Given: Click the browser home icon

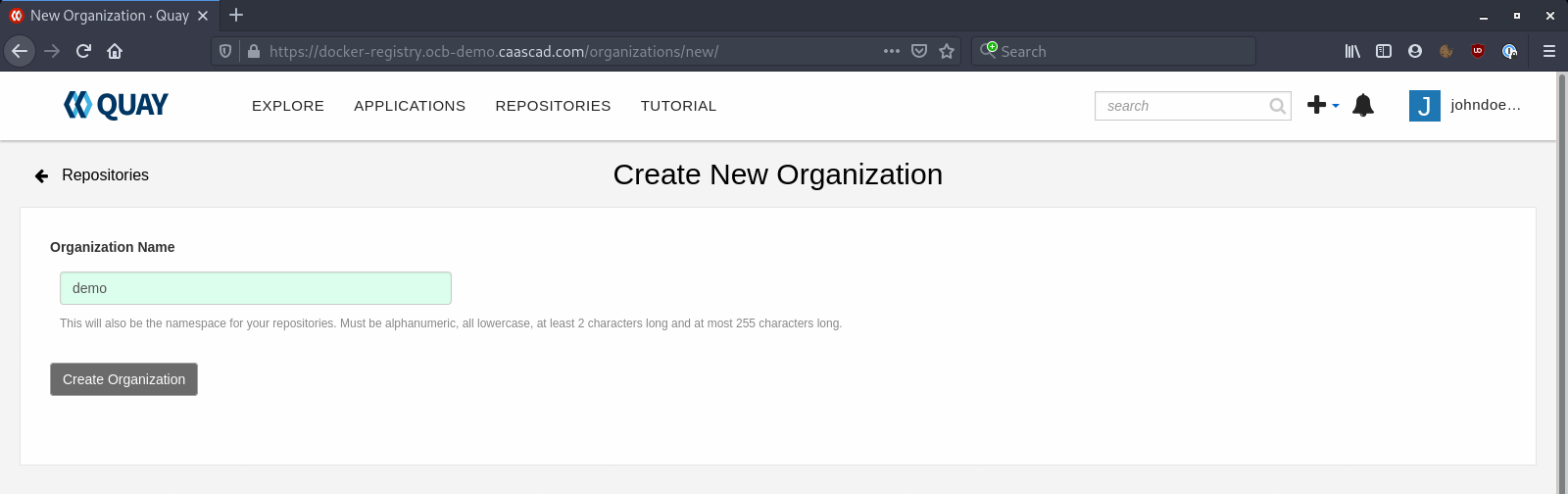Looking at the screenshot, I should (x=115, y=51).
